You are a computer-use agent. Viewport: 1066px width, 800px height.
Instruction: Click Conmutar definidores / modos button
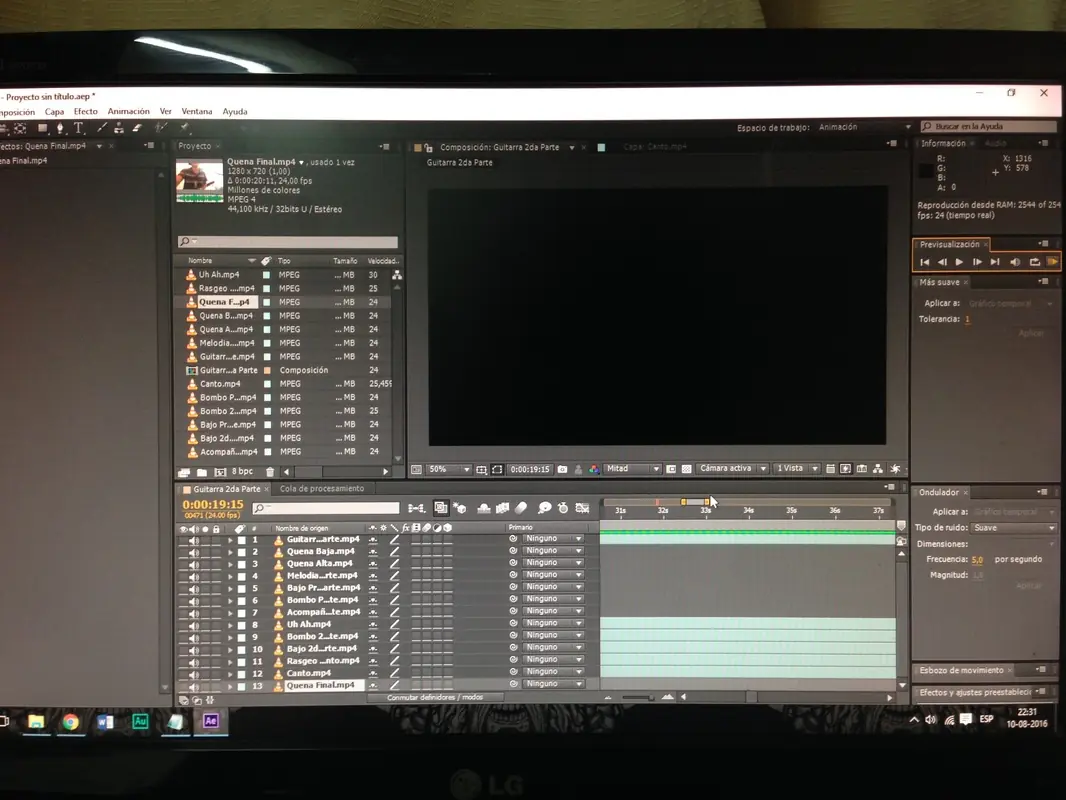pyautogui.click(x=435, y=697)
